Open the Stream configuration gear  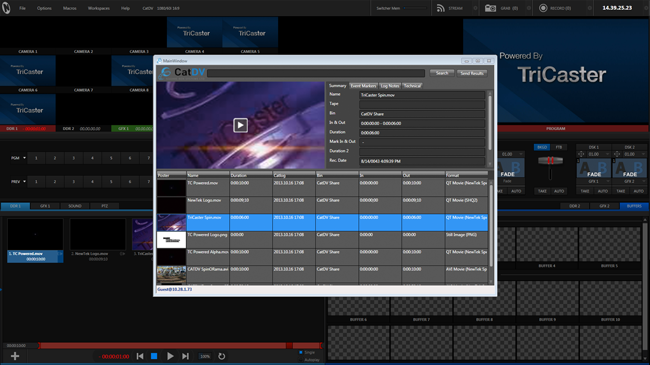click(475, 8)
